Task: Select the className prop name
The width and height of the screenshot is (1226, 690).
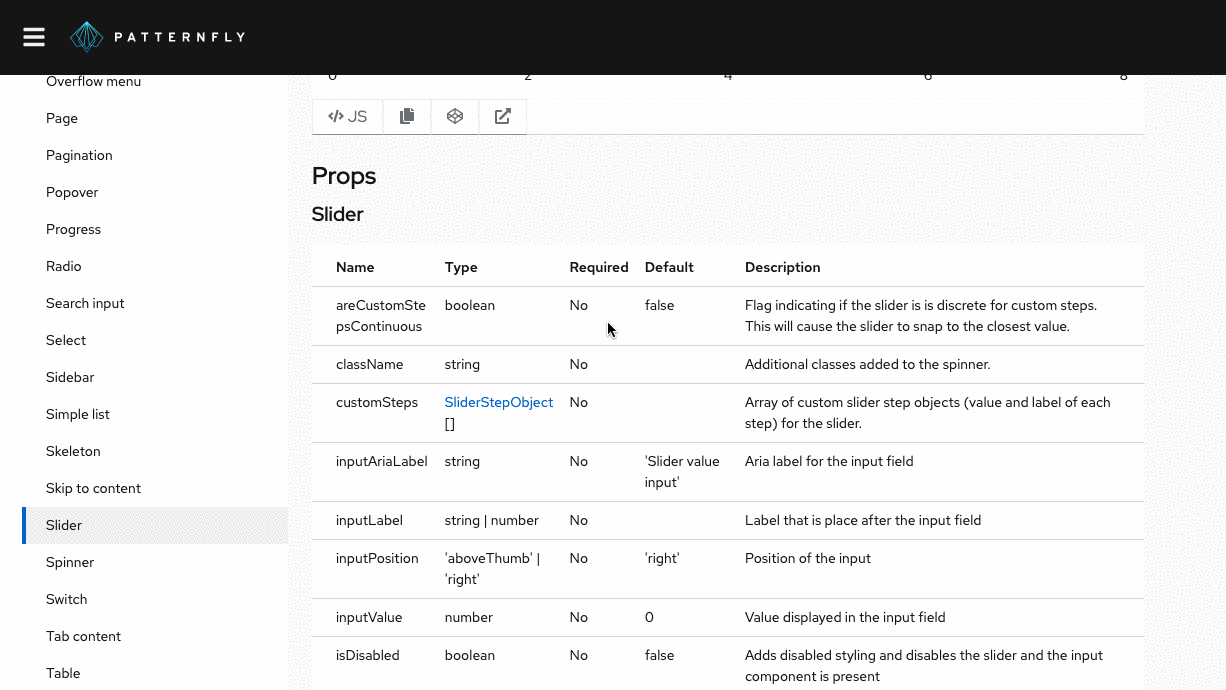Action: [x=370, y=364]
